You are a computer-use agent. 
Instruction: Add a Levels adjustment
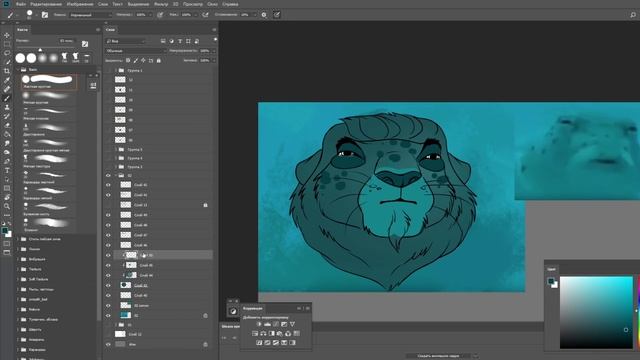point(267,324)
